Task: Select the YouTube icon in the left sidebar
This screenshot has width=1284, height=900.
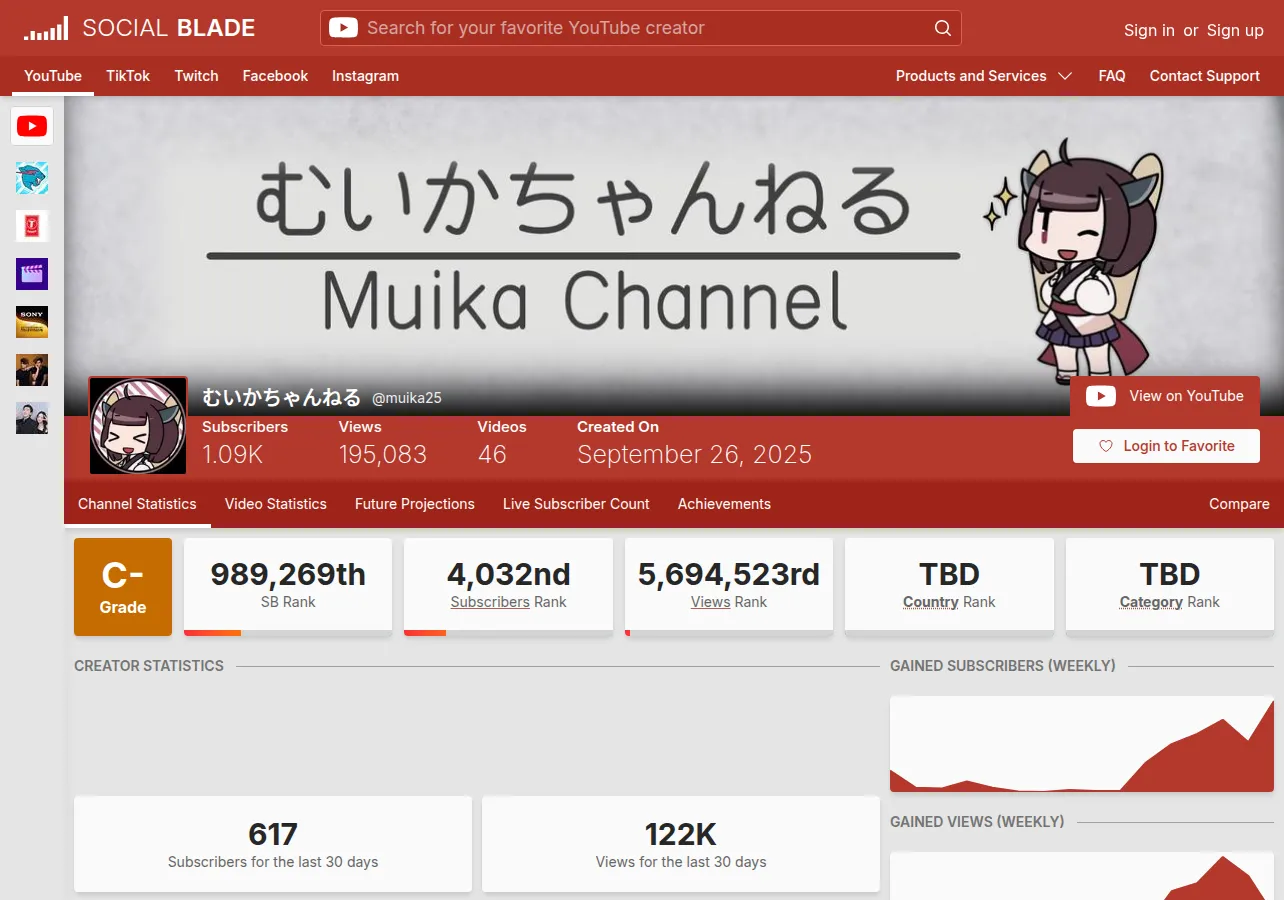Action: tap(32, 126)
